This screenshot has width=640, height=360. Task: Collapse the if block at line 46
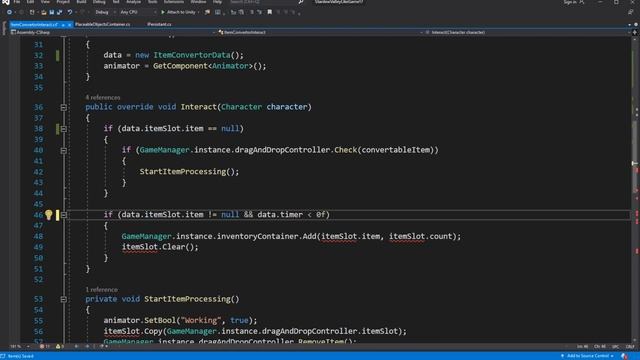pyautogui.click(x=64, y=215)
